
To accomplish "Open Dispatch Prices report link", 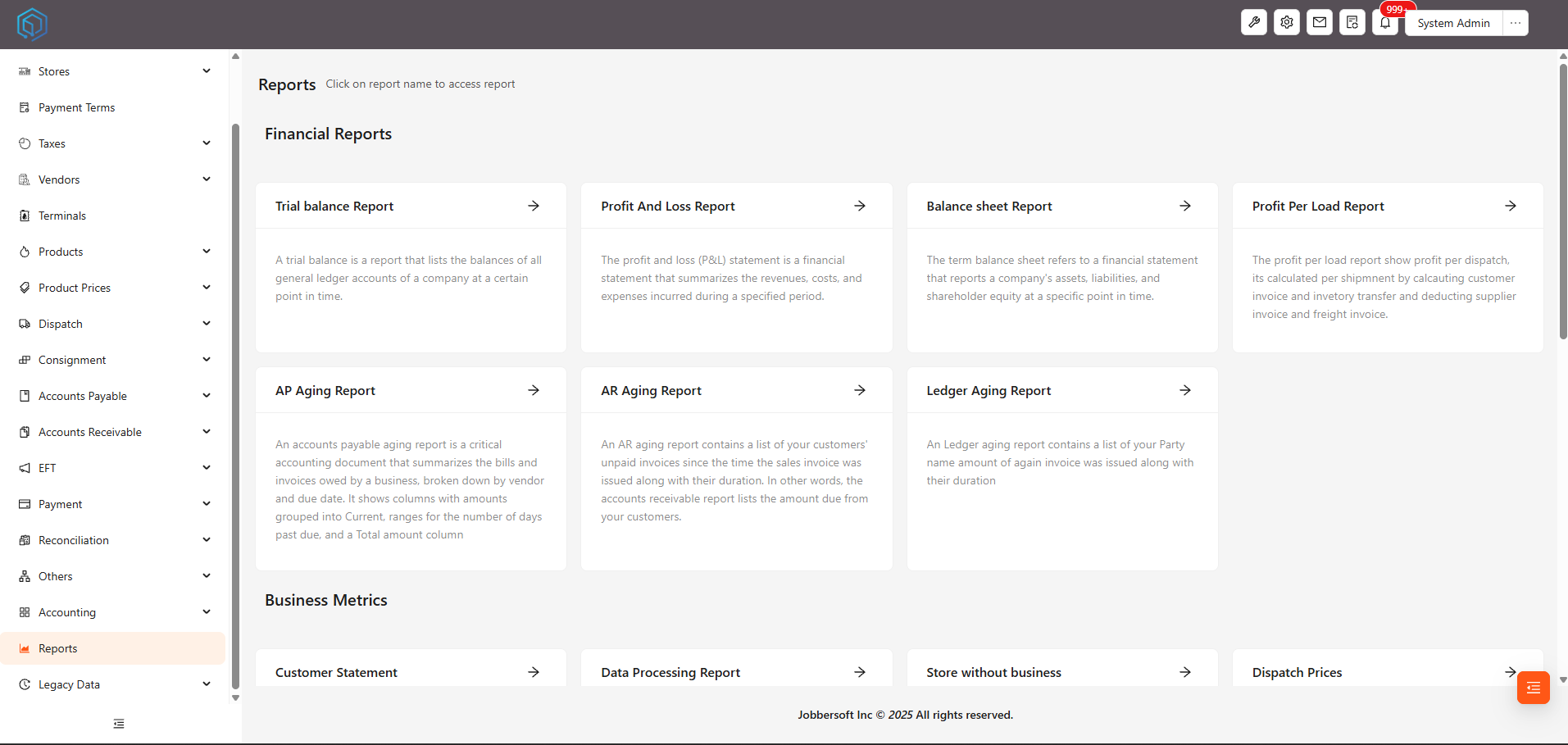I will click(x=1298, y=673).
